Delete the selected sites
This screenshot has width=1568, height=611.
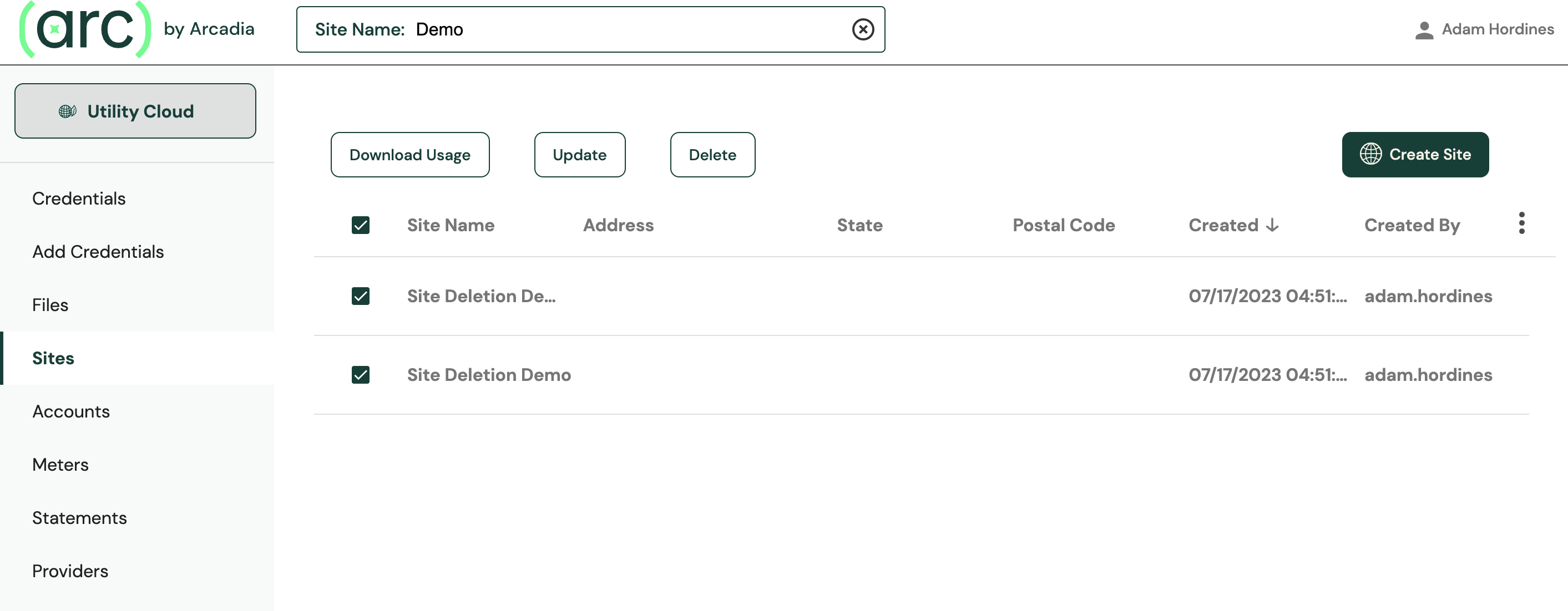tap(712, 155)
